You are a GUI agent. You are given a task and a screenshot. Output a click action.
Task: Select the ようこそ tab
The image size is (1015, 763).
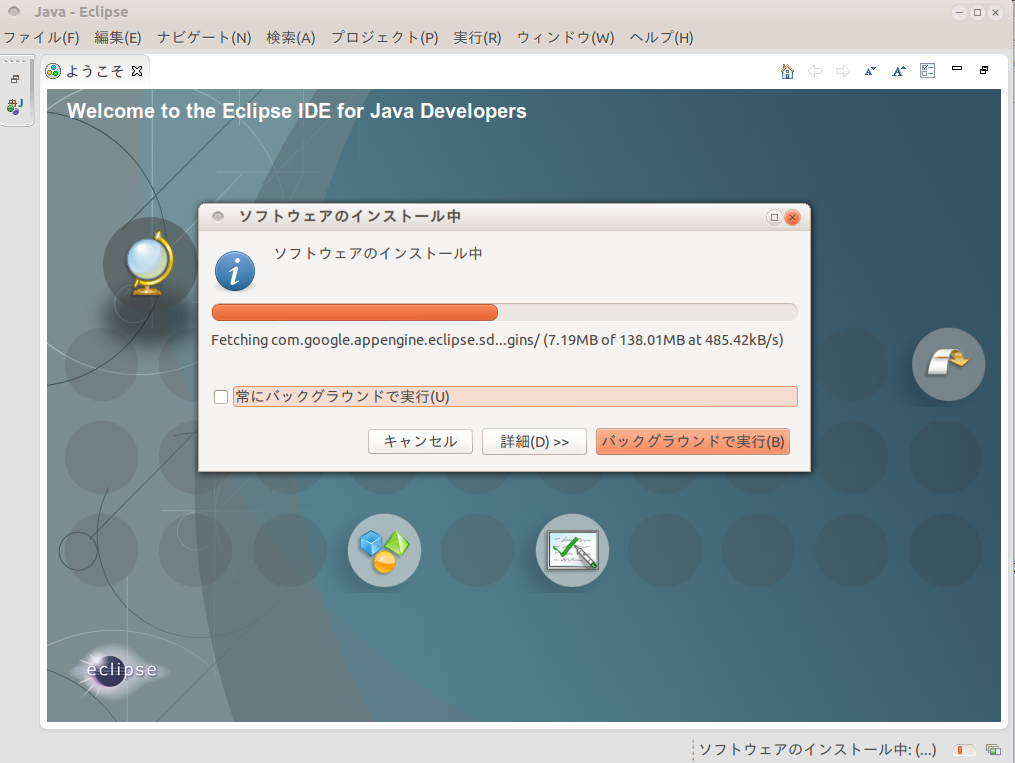pos(95,71)
